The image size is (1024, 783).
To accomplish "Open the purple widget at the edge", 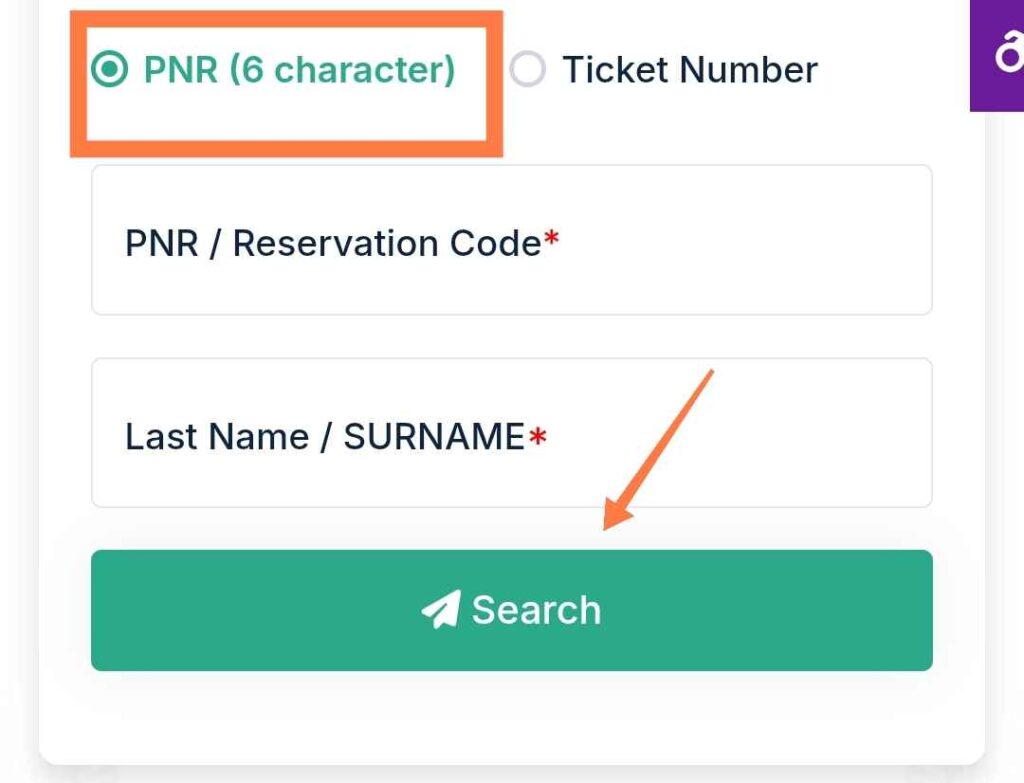I will pos(997,56).
